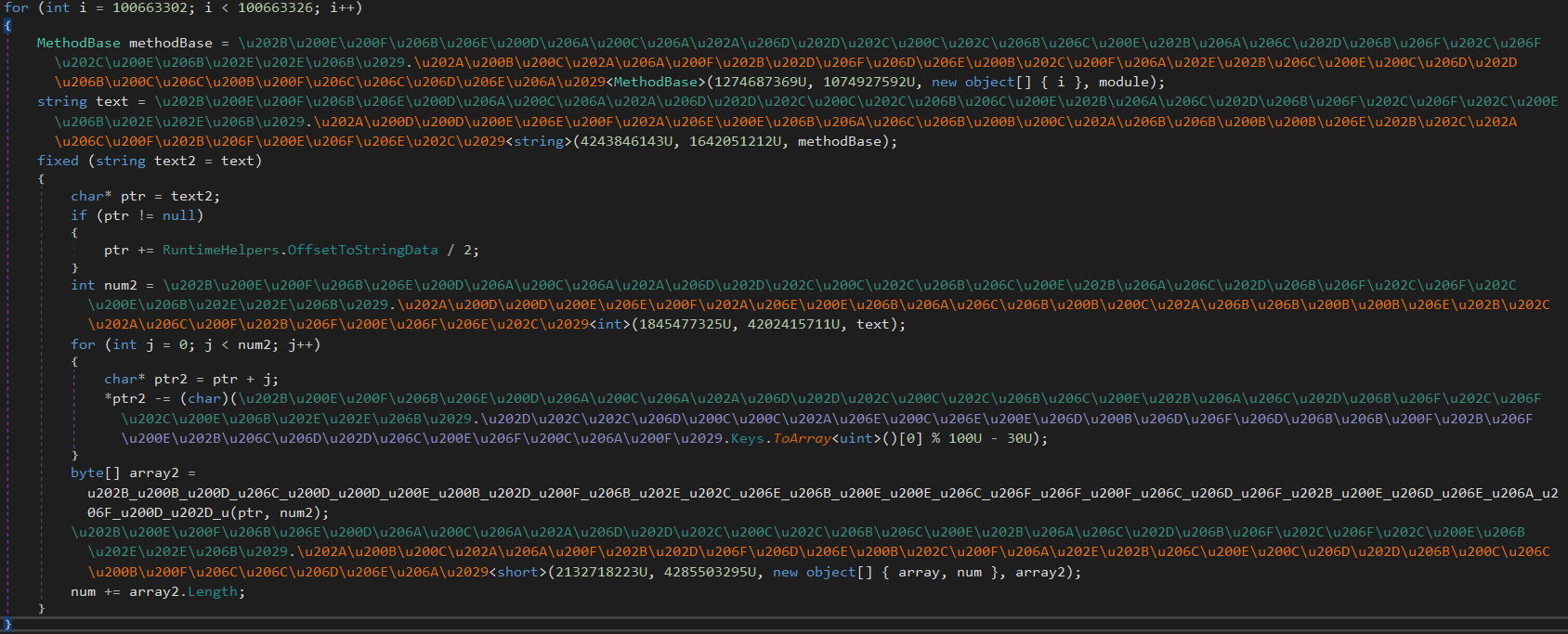The width and height of the screenshot is (1568, 634).
Task: Select the constant 1845477325U
Action: pos(686,324)
